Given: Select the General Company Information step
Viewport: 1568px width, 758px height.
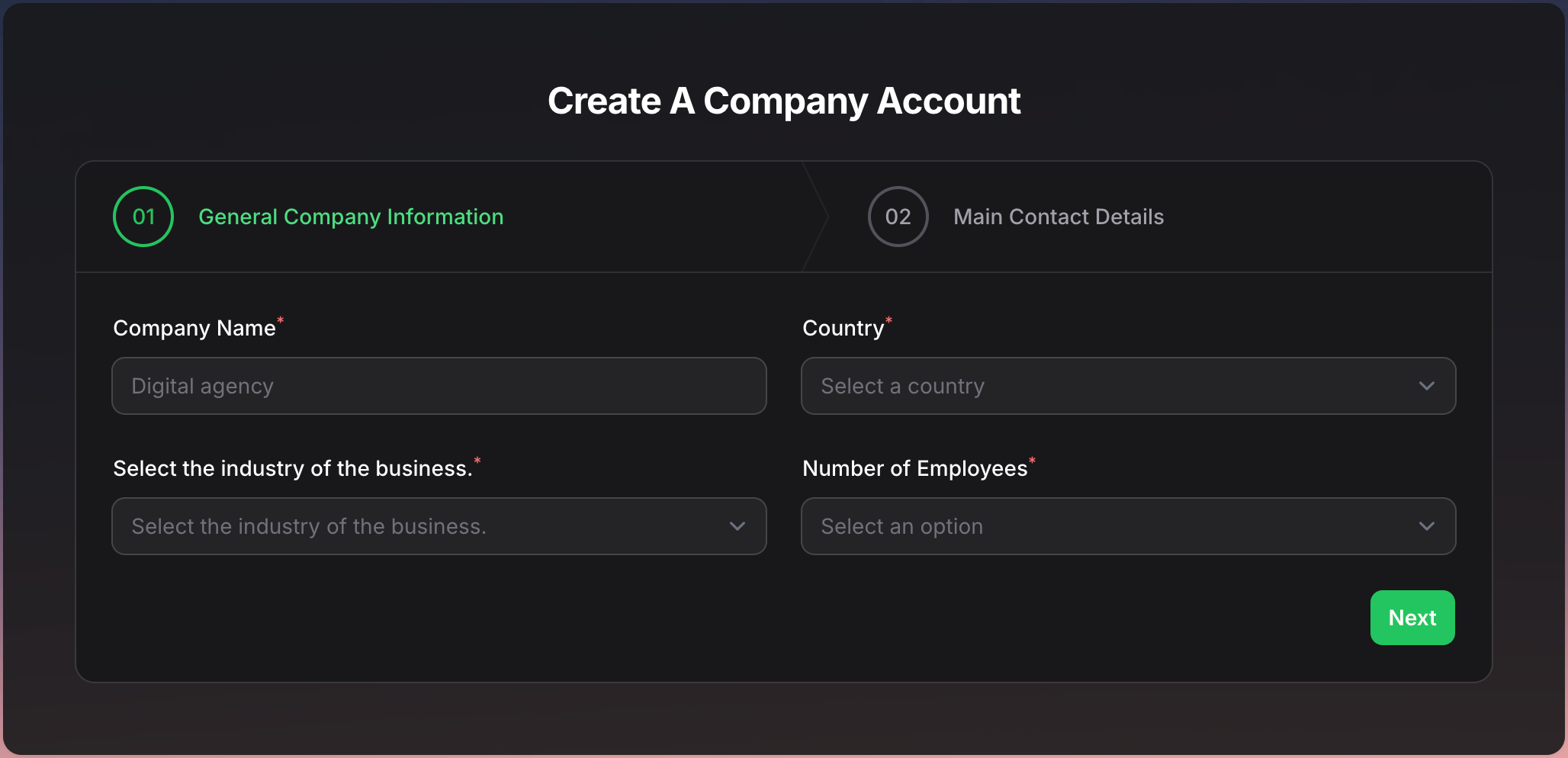Looking at the screenshot, I should coord(351,217).
